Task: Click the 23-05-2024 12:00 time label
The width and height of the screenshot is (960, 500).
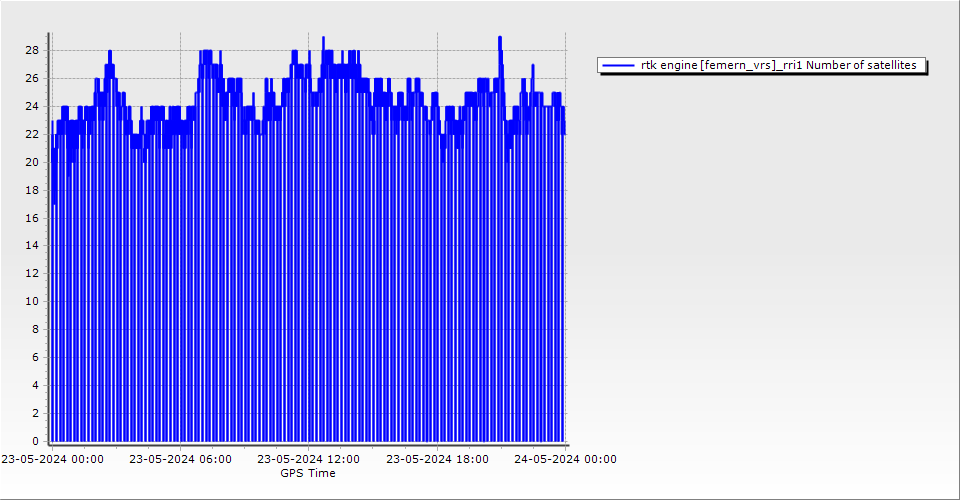Action: (x=309, y=460)
